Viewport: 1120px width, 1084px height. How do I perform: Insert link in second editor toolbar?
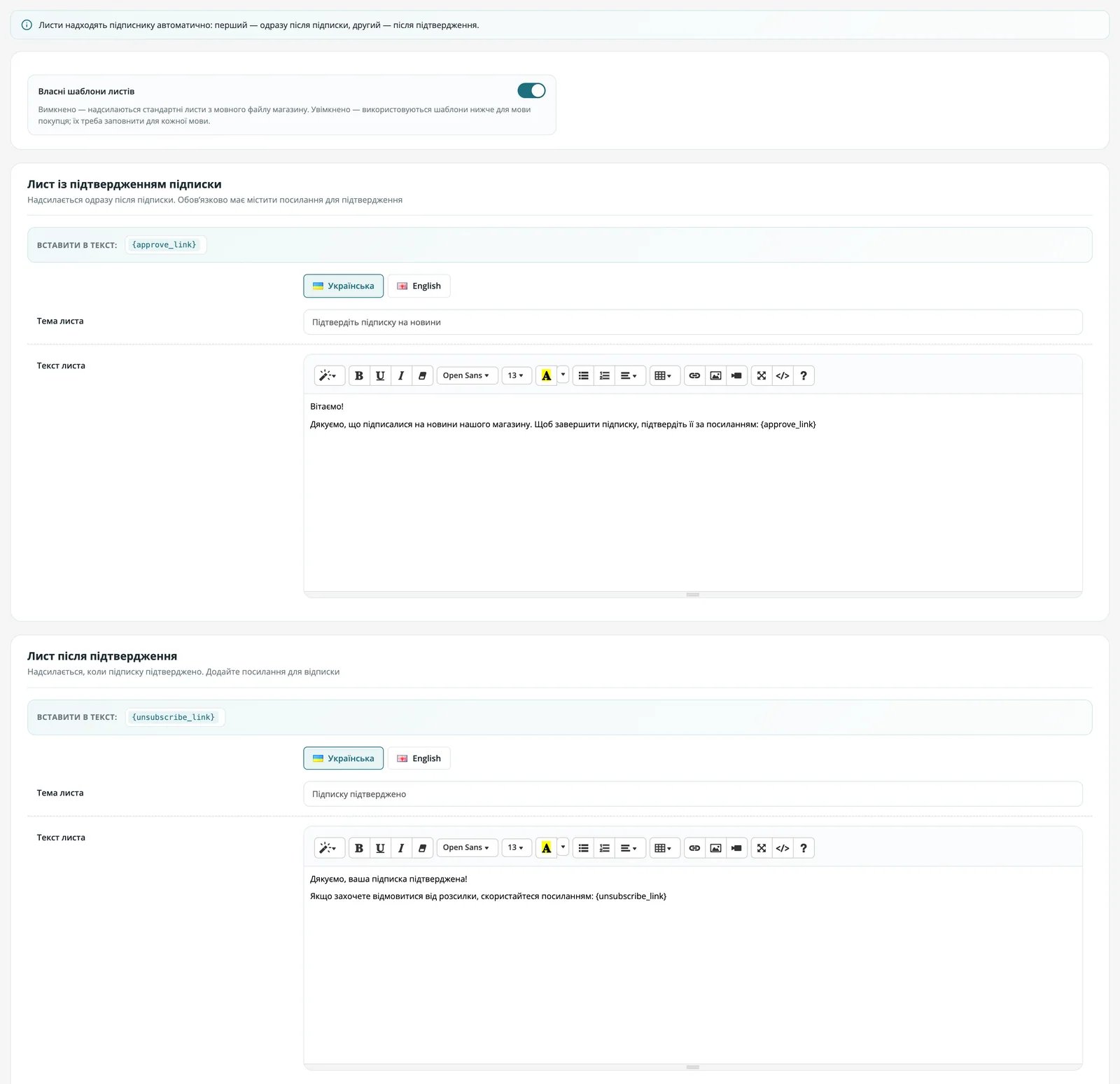(x=694, y=848)
